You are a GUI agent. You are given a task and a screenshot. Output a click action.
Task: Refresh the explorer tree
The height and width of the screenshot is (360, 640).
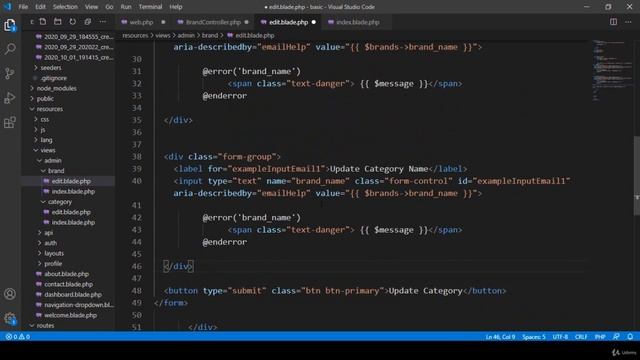72,22
